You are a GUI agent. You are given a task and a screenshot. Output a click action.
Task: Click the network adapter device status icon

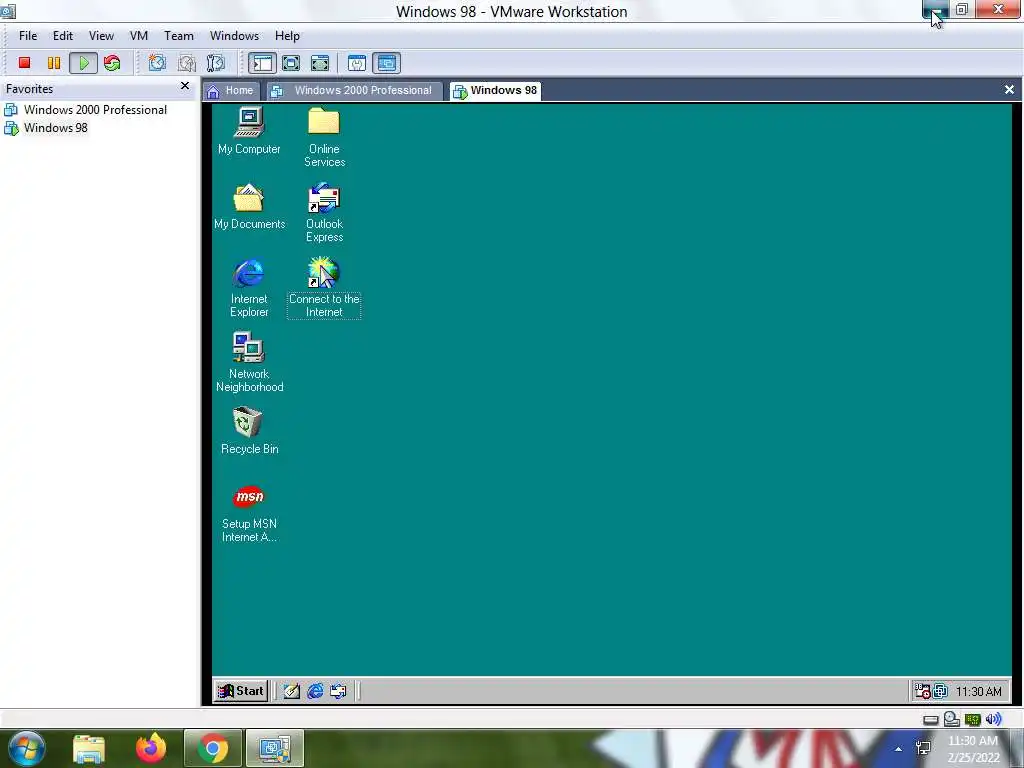pyautogui.click(x=972, y=720)
